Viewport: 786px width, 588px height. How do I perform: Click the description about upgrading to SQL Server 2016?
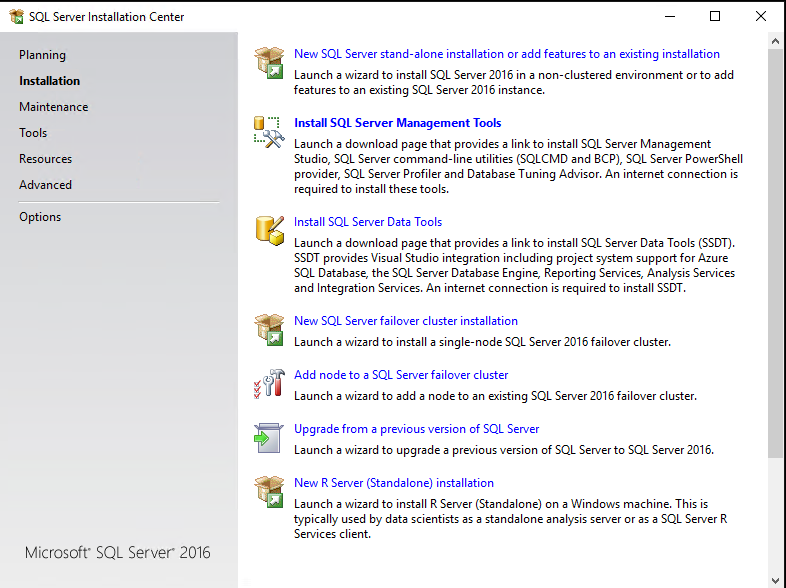pos(504,450)
